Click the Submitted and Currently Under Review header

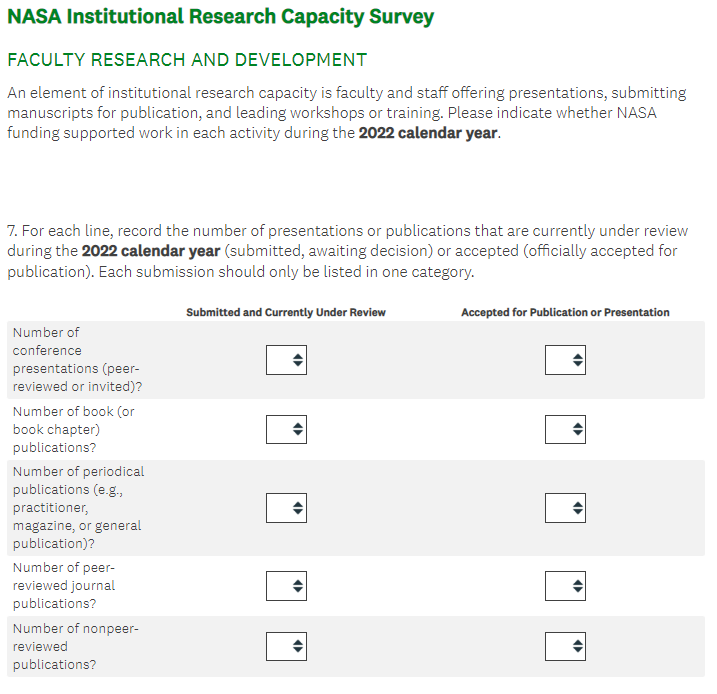tap(286, 312)
